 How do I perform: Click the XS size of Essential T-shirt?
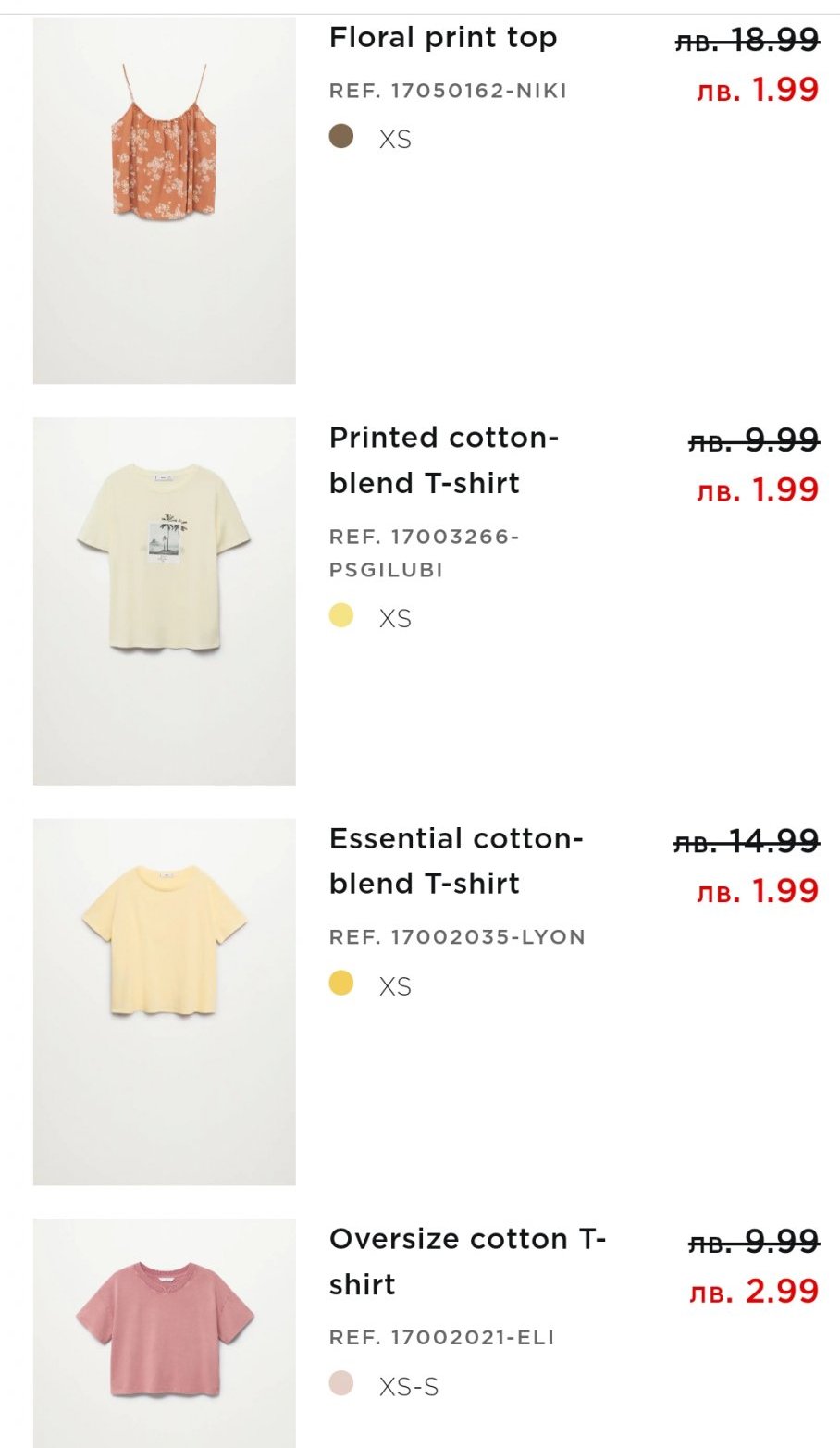point(395,986)
